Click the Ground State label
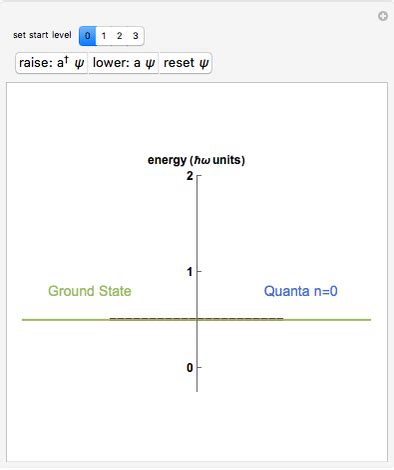This screenshot has width=394, height=470. tap(90, 291)
